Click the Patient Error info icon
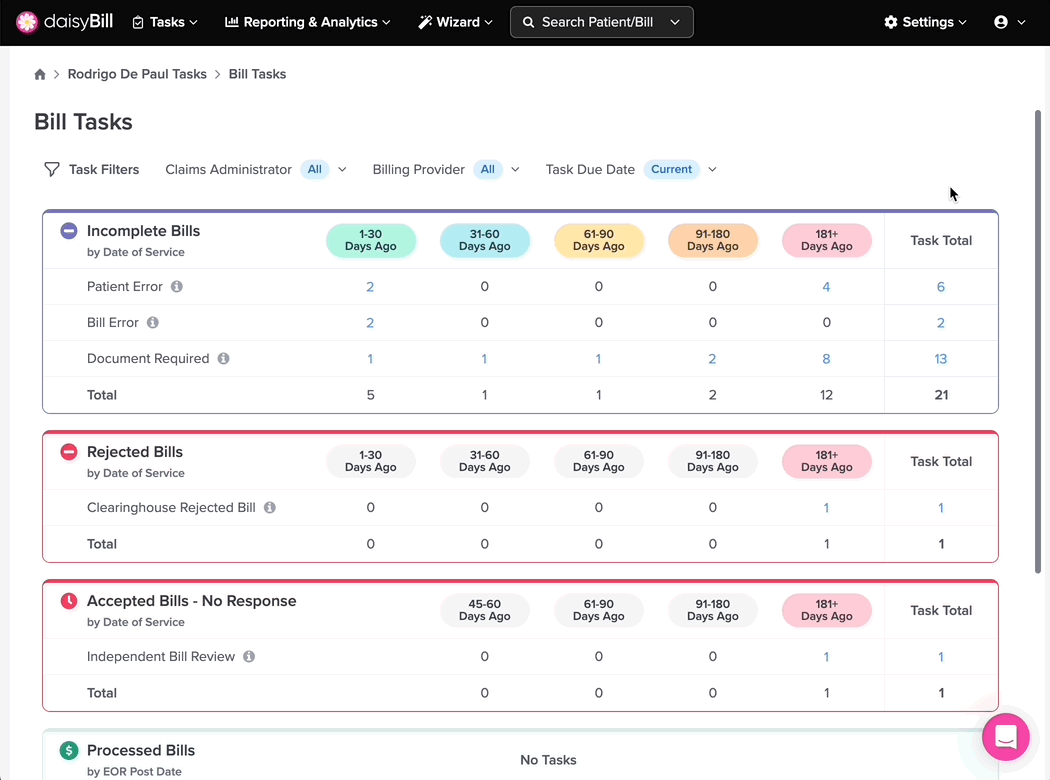 [x=177, y=287]
